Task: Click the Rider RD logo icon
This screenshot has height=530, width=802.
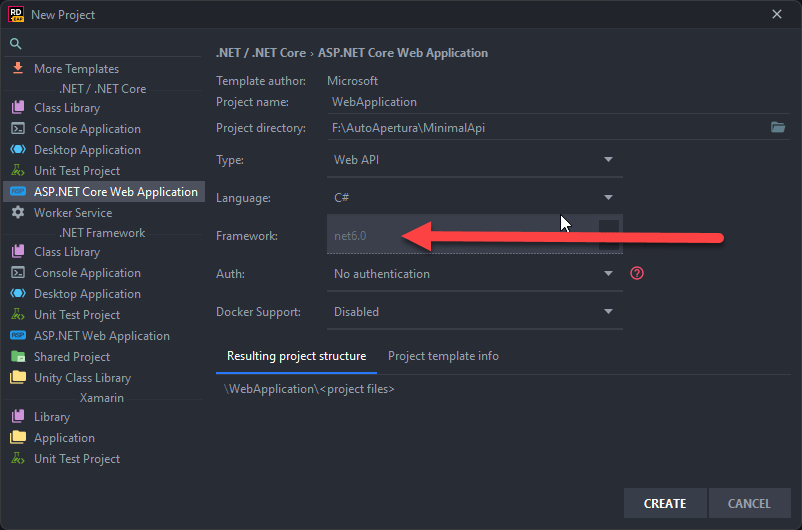Action: tap(16, 14)
